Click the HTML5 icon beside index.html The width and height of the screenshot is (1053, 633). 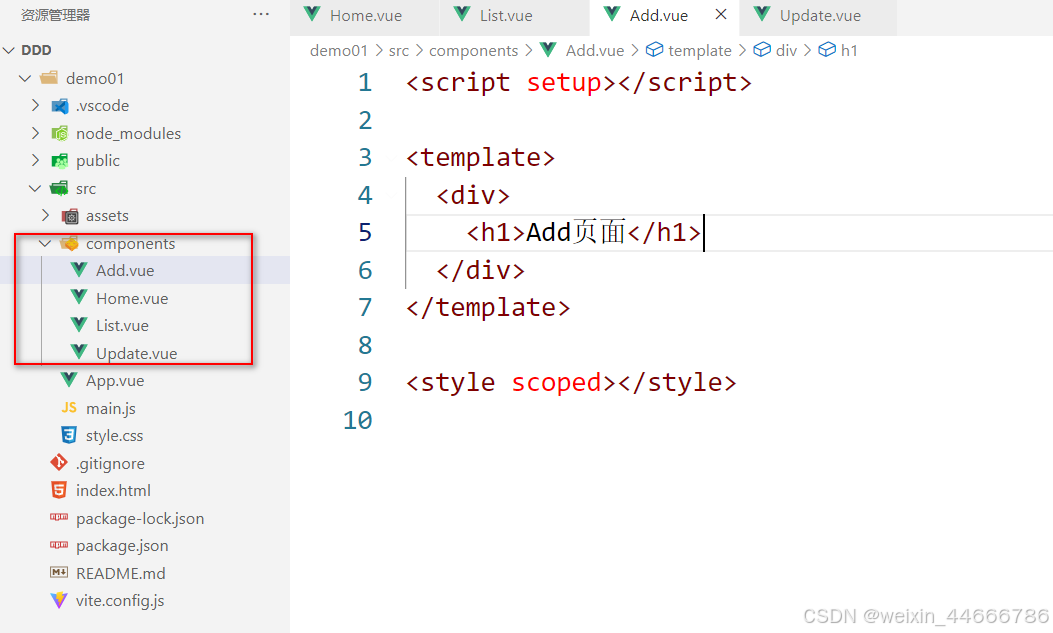[x=59, y=490]
